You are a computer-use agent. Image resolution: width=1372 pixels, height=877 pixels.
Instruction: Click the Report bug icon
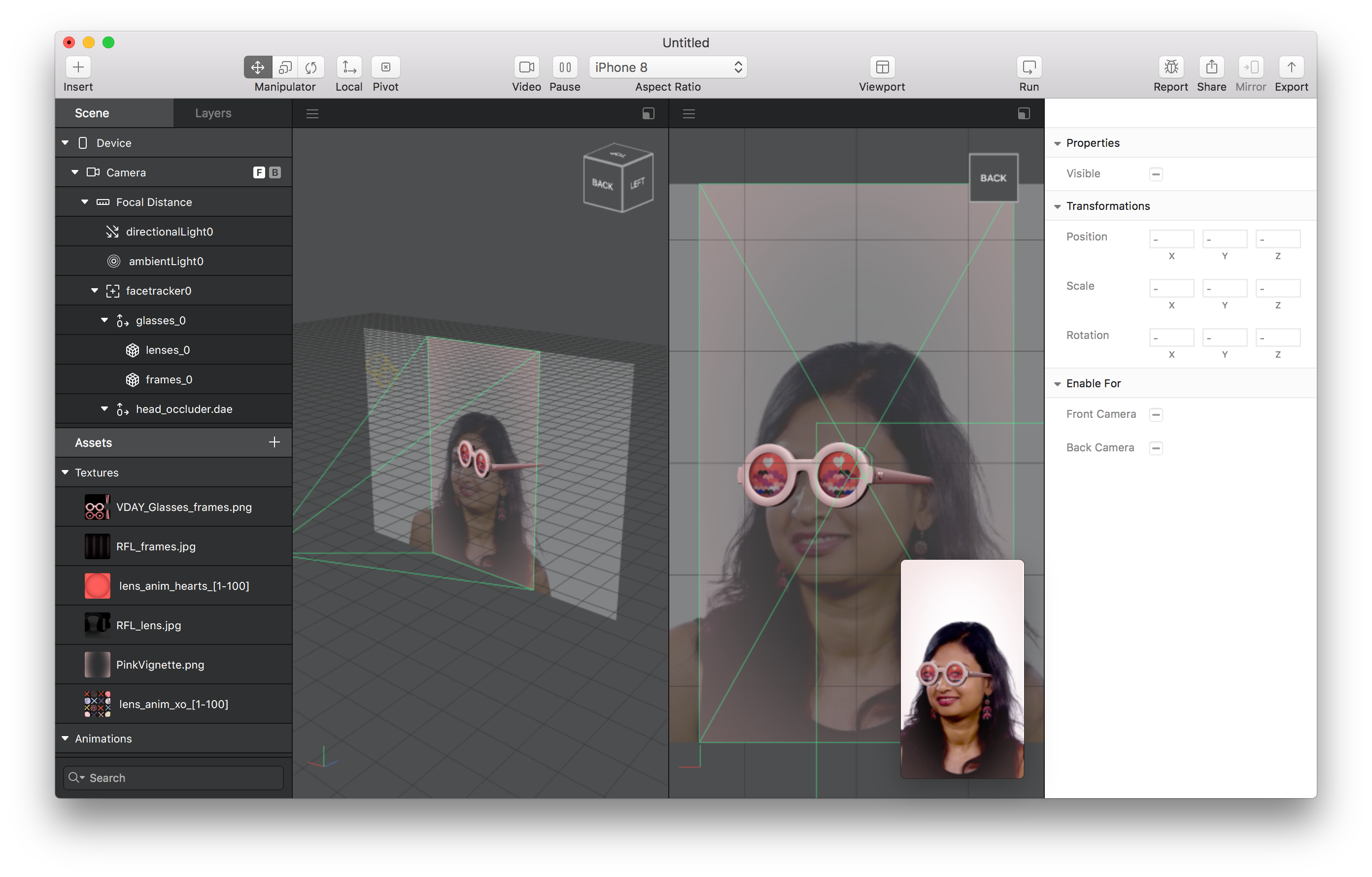pos(1171,67)
